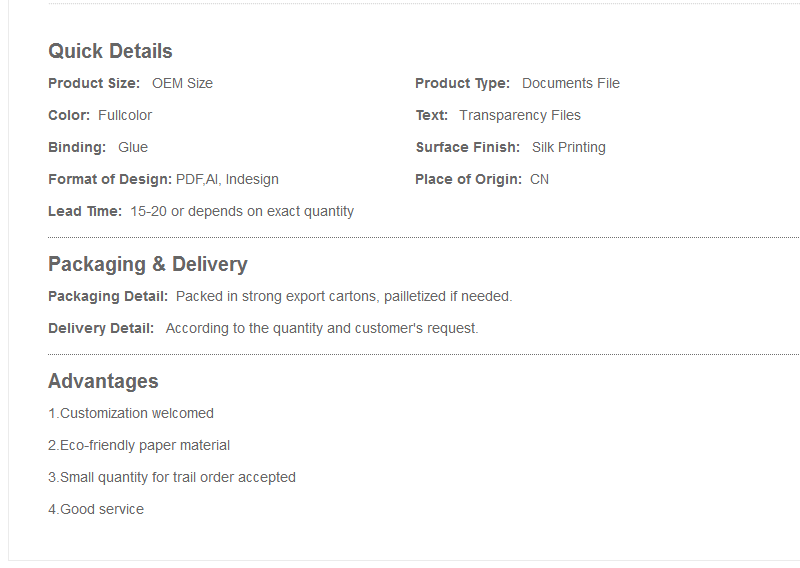Image resolution: width=800 pixels, height=568 pixels.
Task: Click the Quick Details heading
Action: pyautogui.click(x=110, y=52)
